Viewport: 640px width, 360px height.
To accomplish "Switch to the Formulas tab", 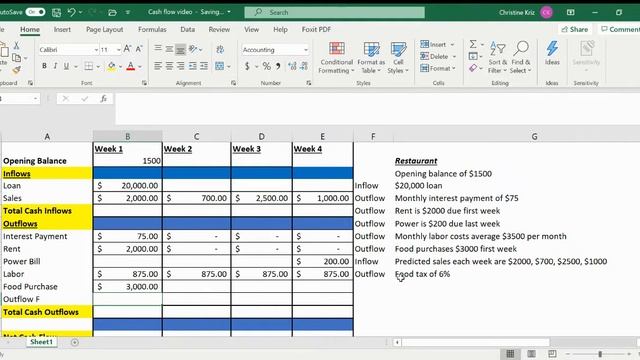I will point(152,29).
